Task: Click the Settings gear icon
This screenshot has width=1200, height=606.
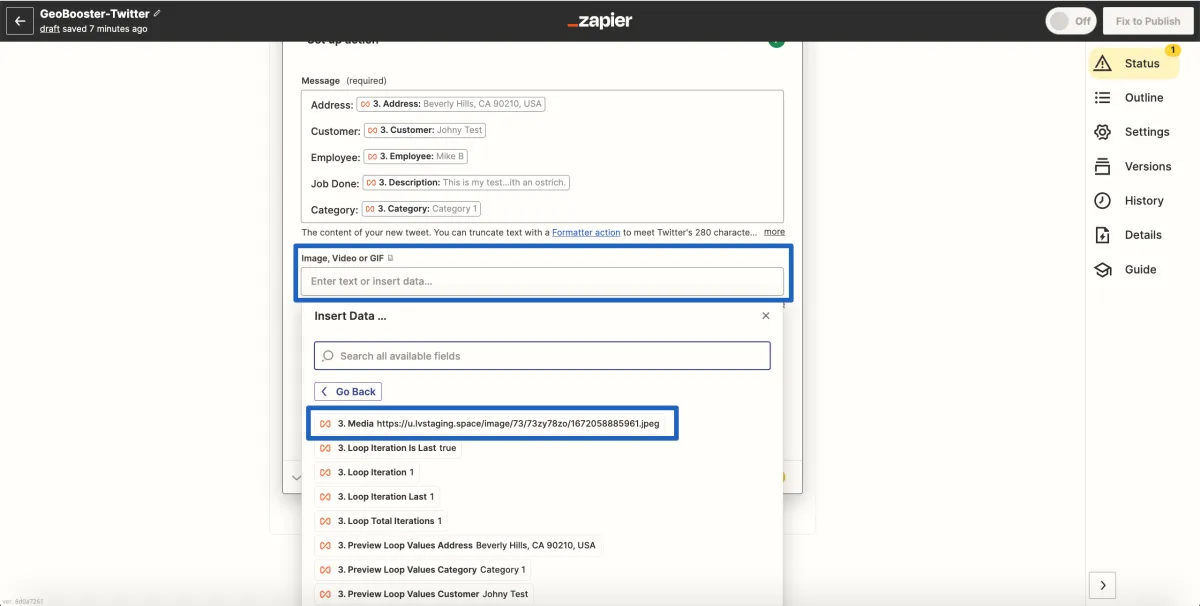Action: point(1103,132)
